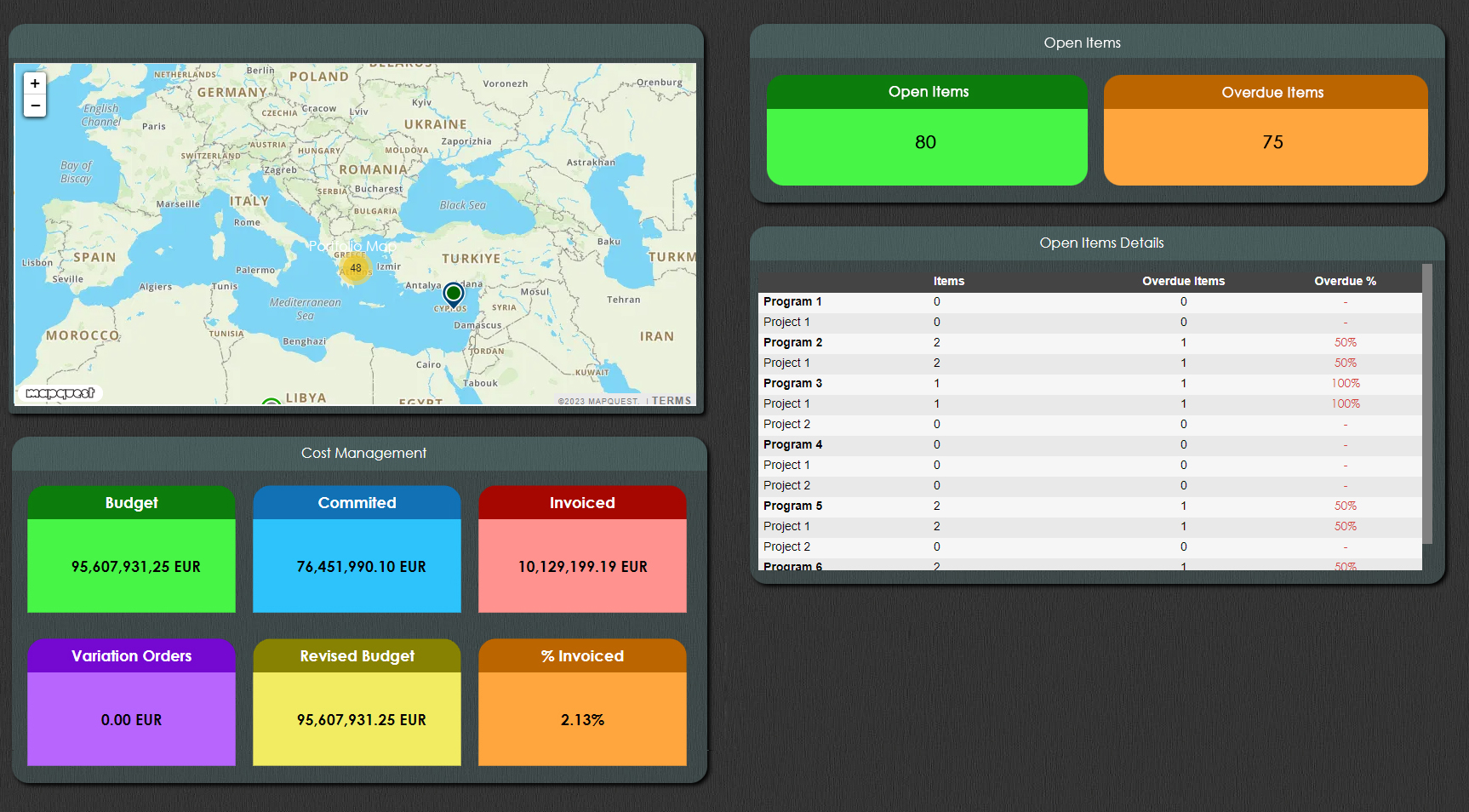Click the Open Items Details scrollbar
This screenshot has height=812, width=1469.
(1427, 404)
